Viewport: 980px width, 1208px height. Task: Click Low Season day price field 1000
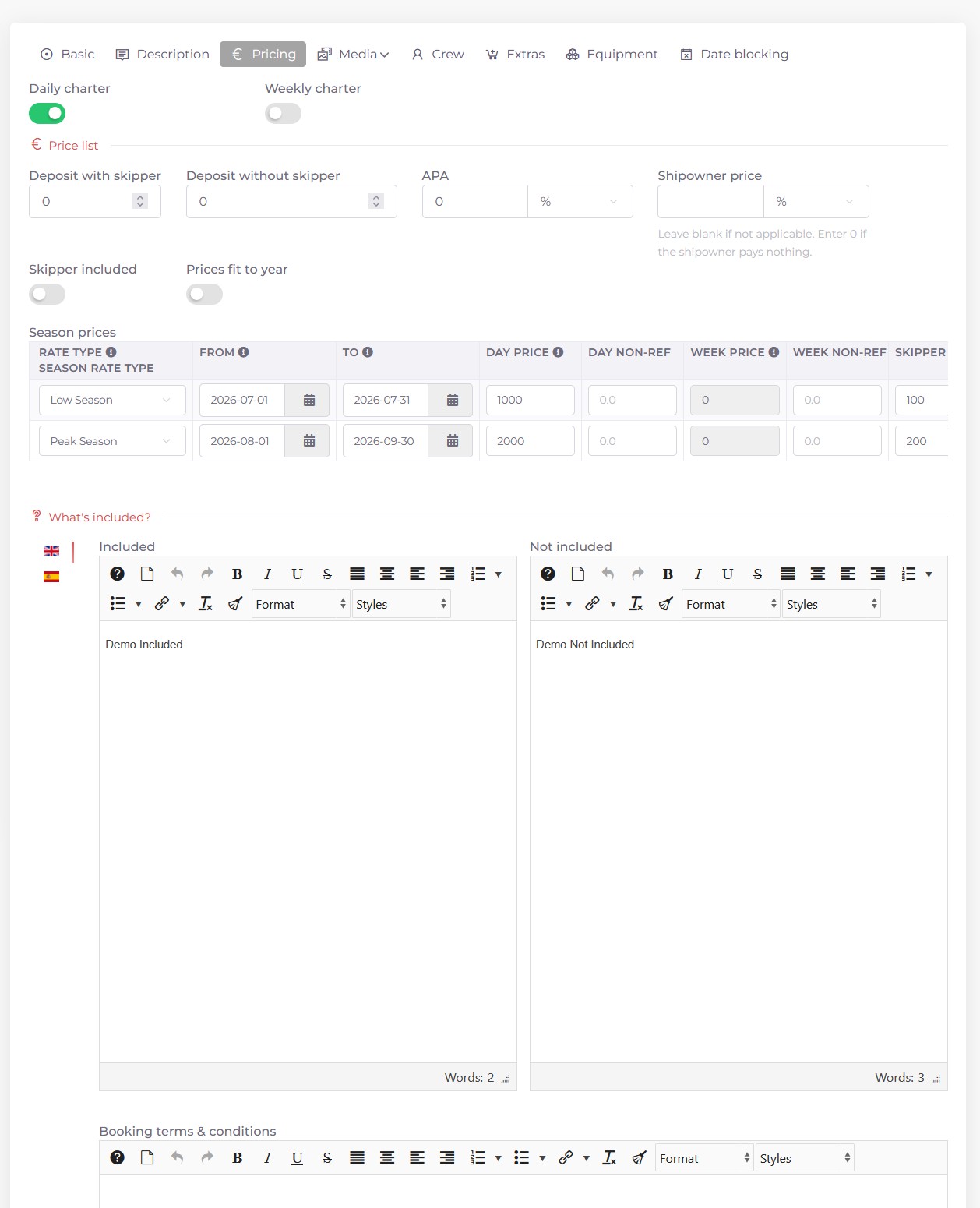coord(531,400)
